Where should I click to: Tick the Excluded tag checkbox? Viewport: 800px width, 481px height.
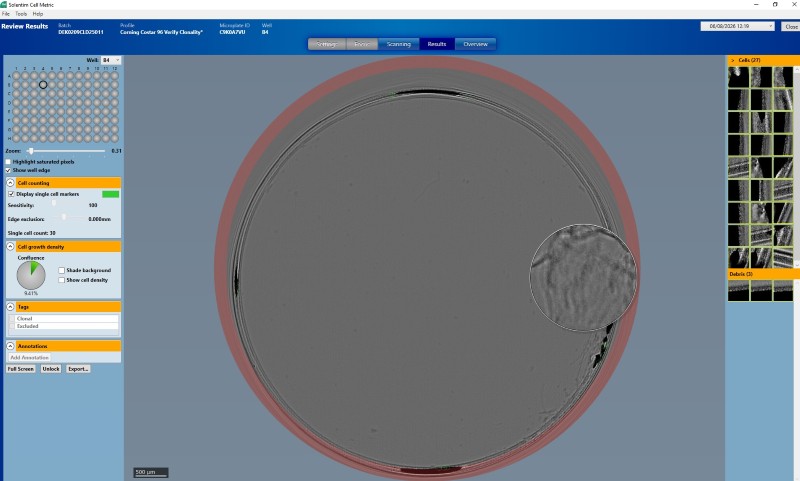[x=12, y=326]
